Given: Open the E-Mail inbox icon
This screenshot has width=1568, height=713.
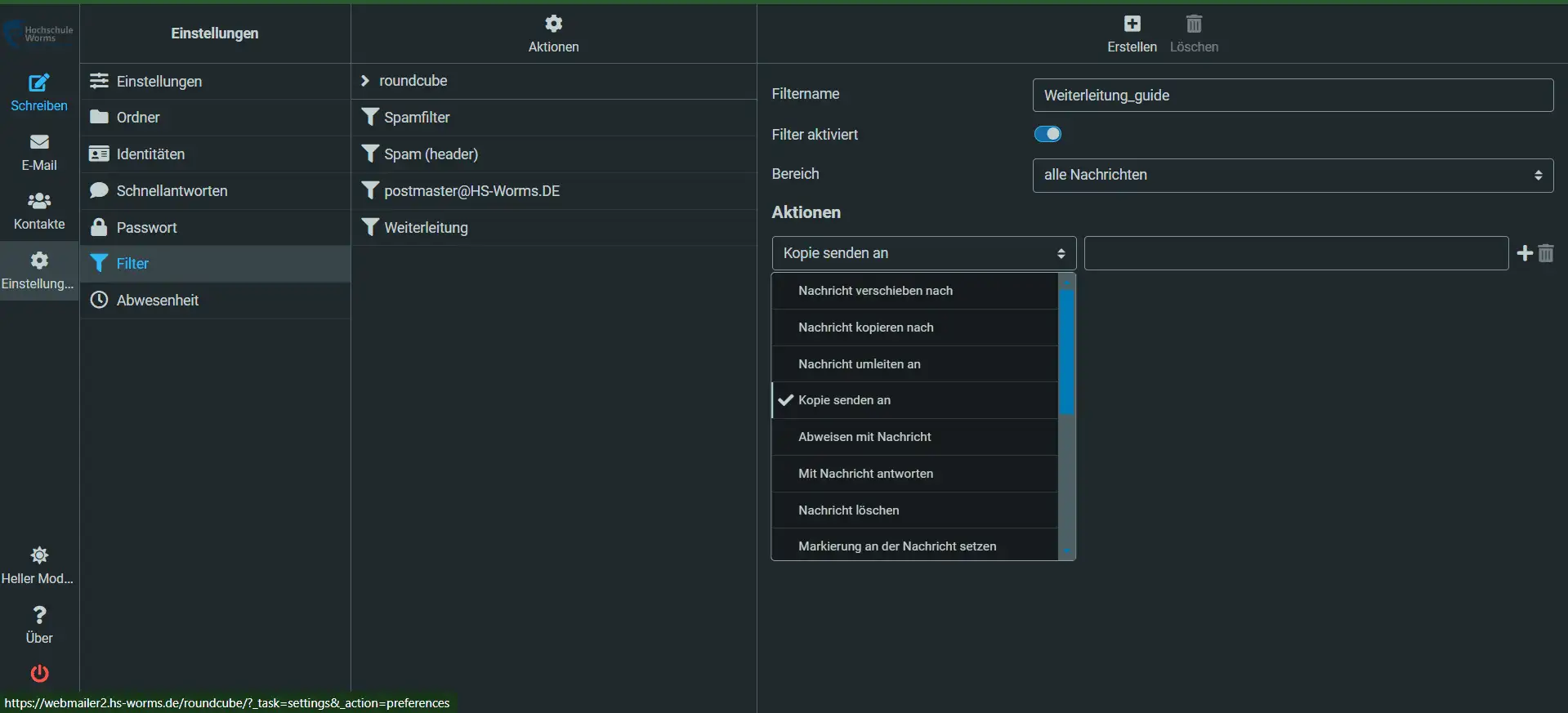Looking at the screenshot, I should 38,143.
